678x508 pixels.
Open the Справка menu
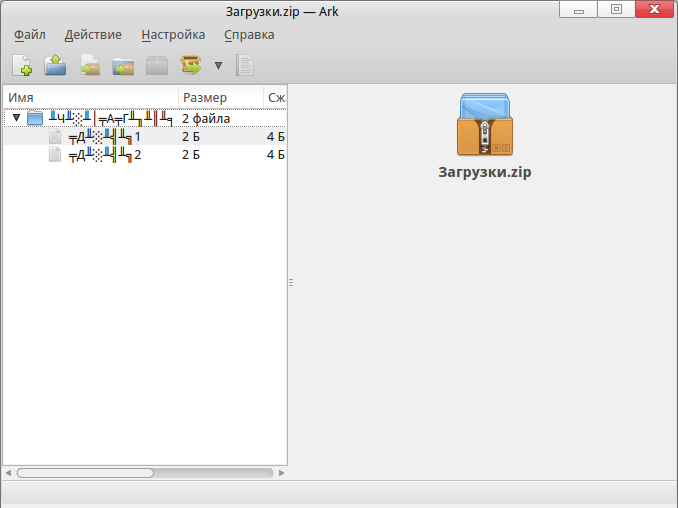[x=249, y=35]
